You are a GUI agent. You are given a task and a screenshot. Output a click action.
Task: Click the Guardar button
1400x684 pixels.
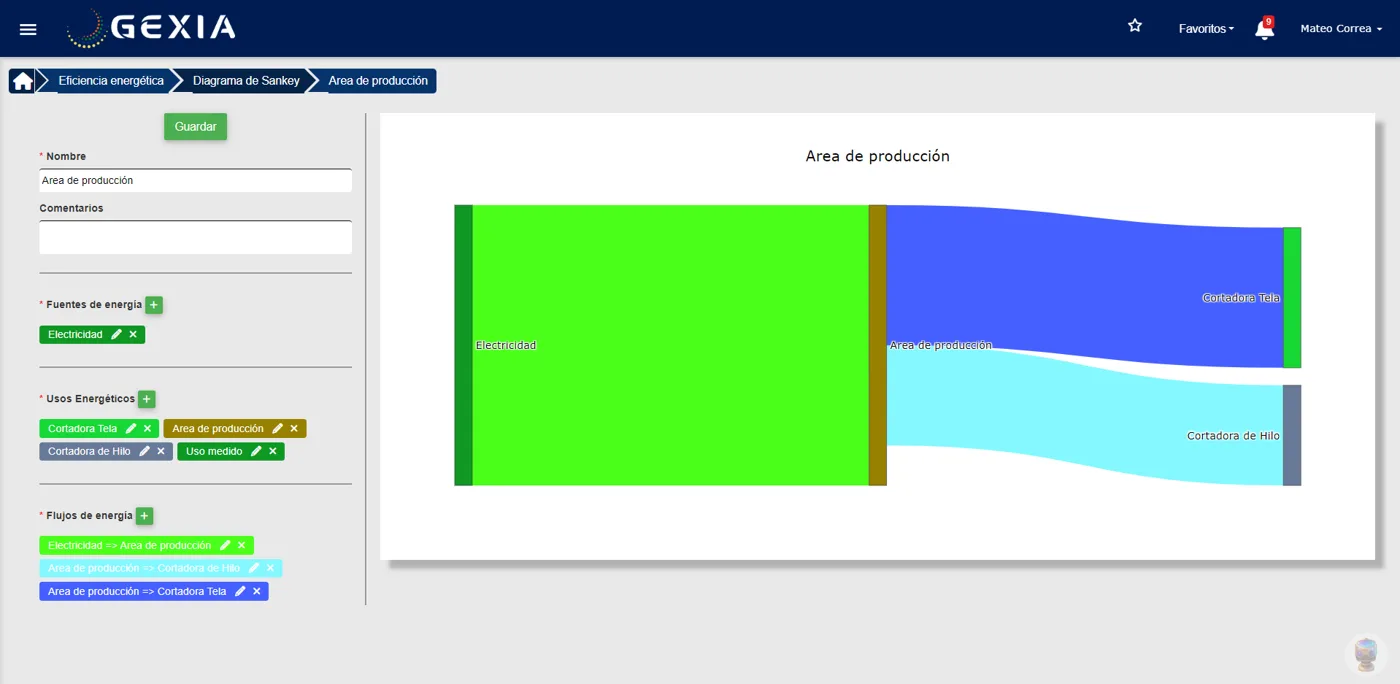196,127
